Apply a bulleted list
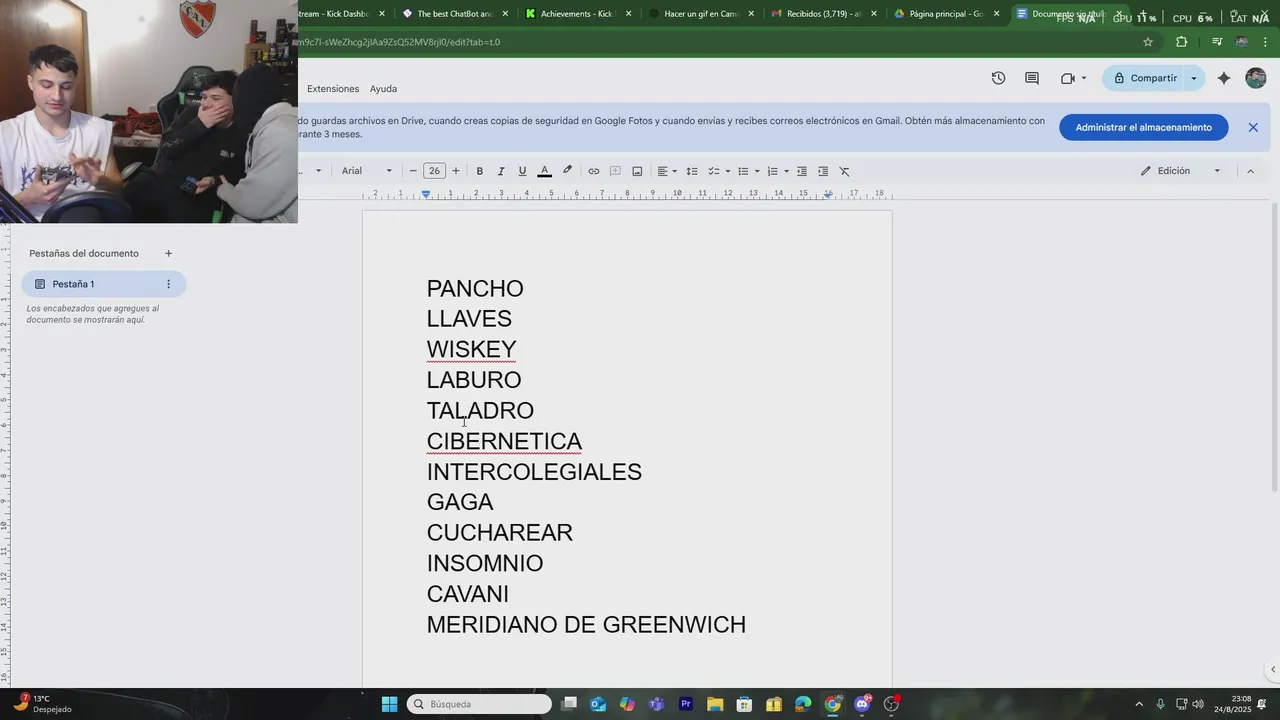 pyautogui.click(x=743, y=171)
